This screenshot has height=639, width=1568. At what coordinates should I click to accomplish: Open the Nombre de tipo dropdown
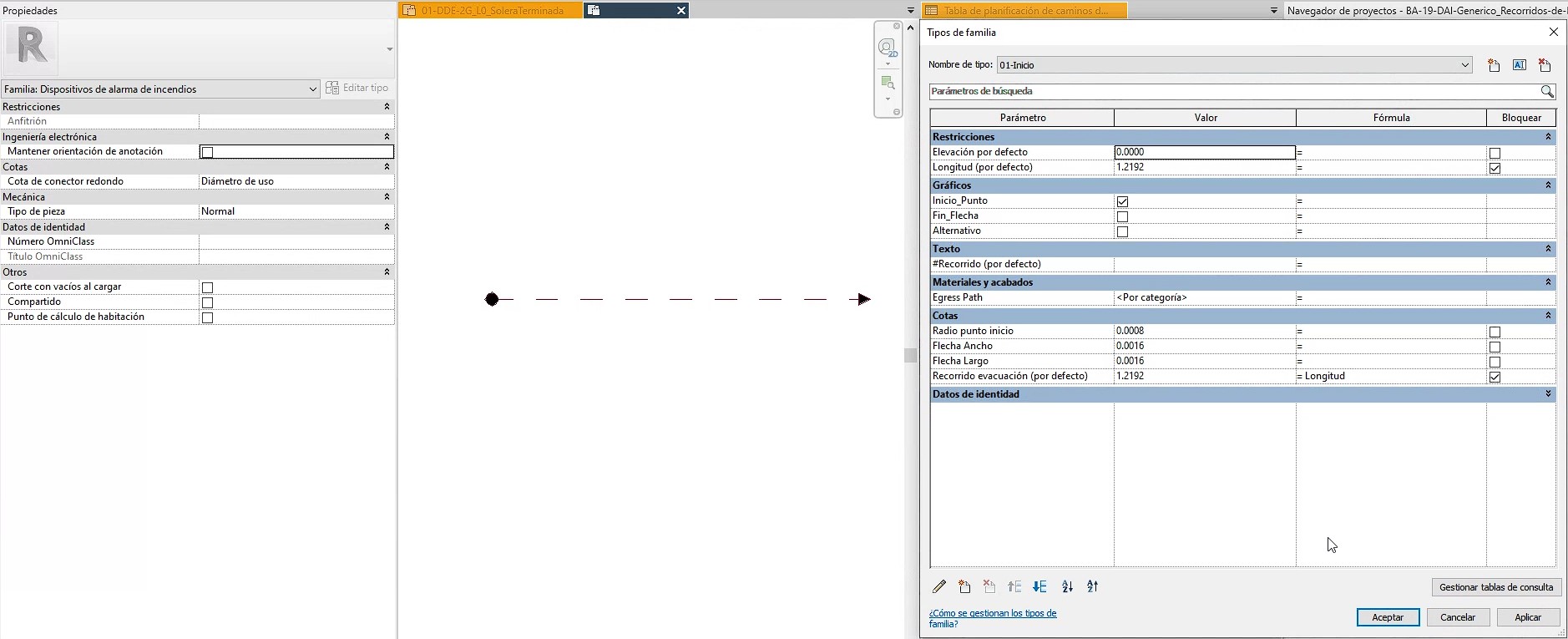click(1464, 65)
